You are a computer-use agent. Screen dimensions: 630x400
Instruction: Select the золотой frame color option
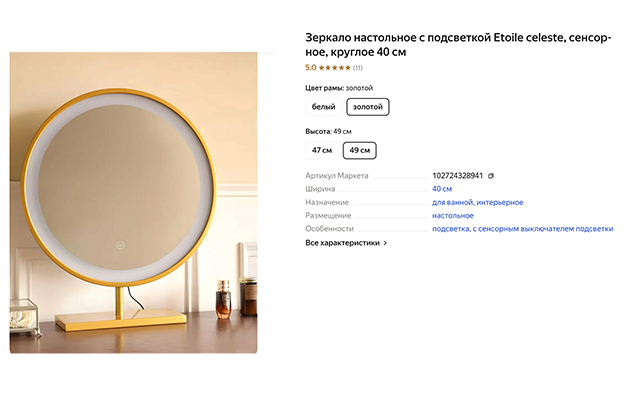point(368,107)
